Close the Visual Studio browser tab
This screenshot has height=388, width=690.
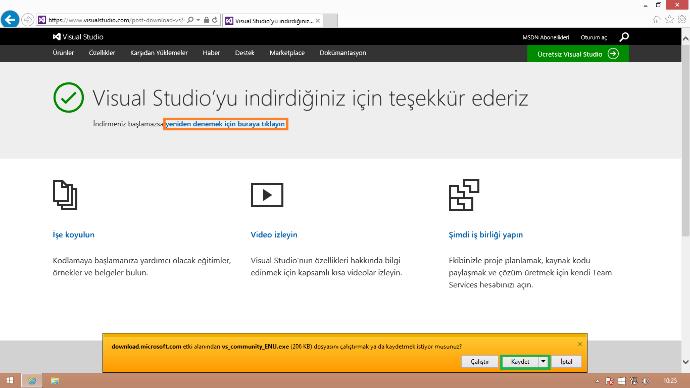point(318,21)
